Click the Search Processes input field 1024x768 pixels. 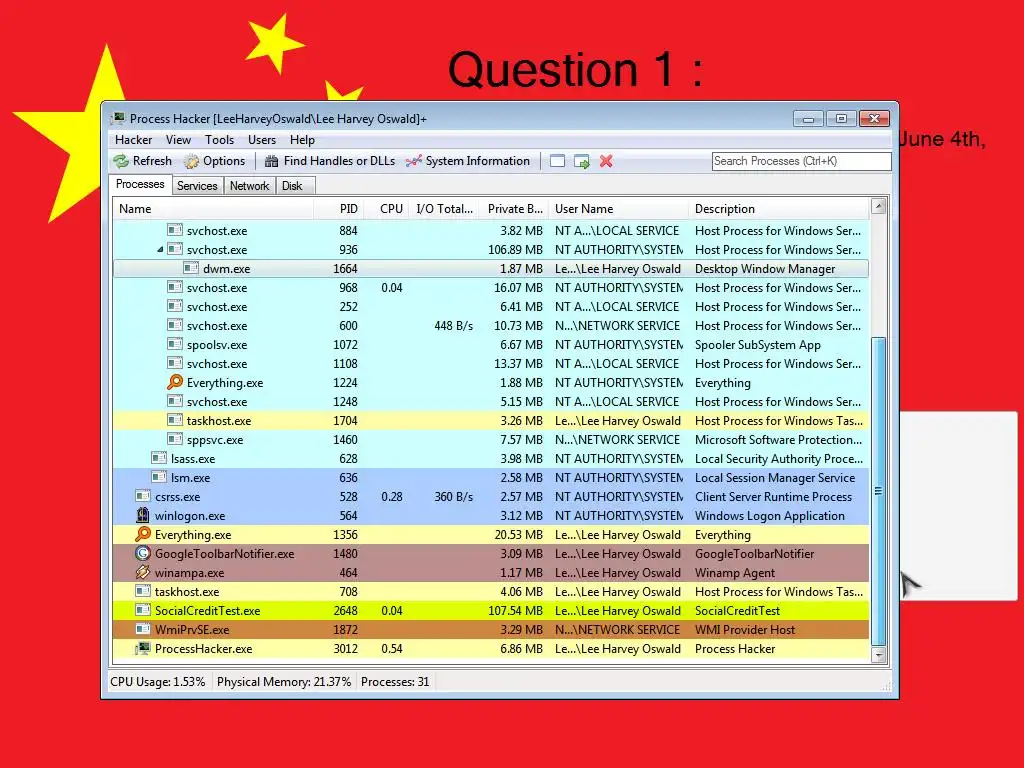[x=801, y=161]
